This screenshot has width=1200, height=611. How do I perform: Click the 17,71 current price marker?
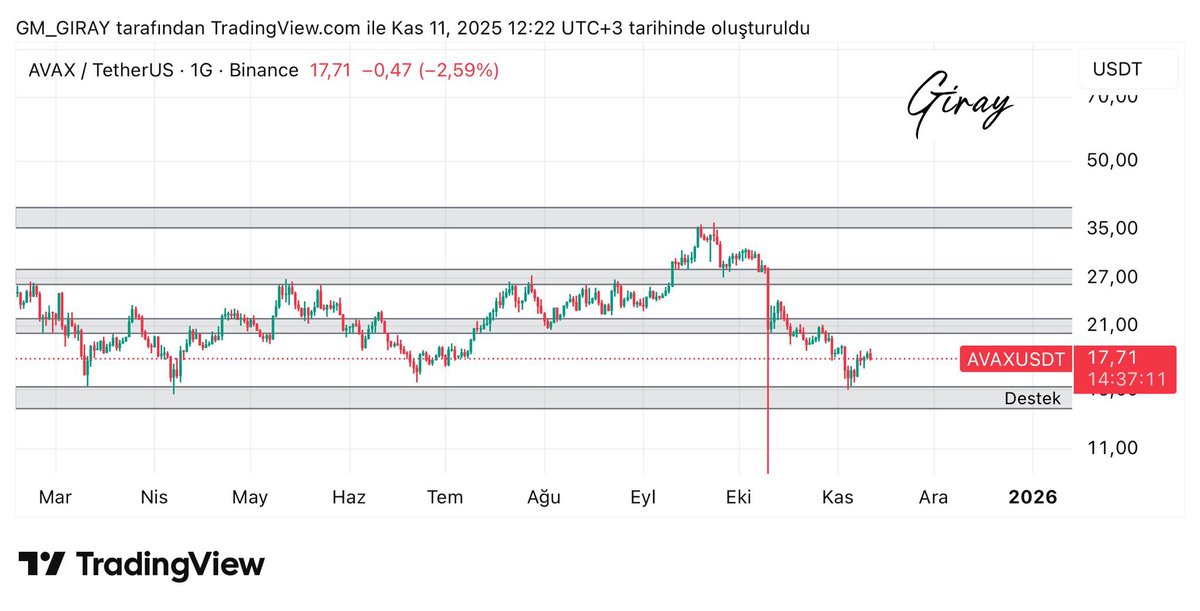pyautogui.click(x=1111, y=357)
